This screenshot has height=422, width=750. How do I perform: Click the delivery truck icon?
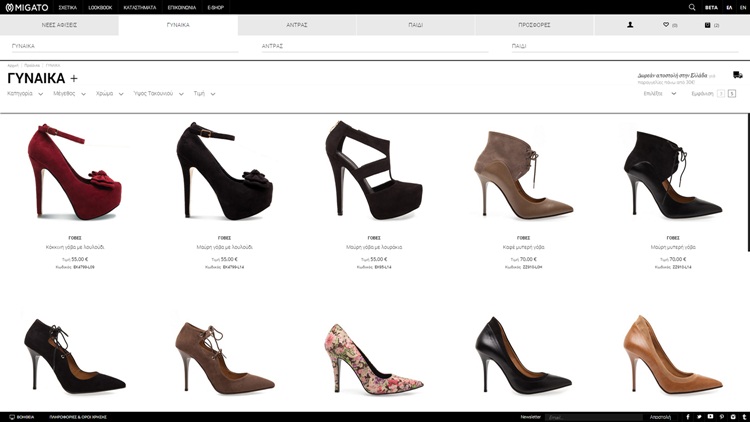pos(737,75)
